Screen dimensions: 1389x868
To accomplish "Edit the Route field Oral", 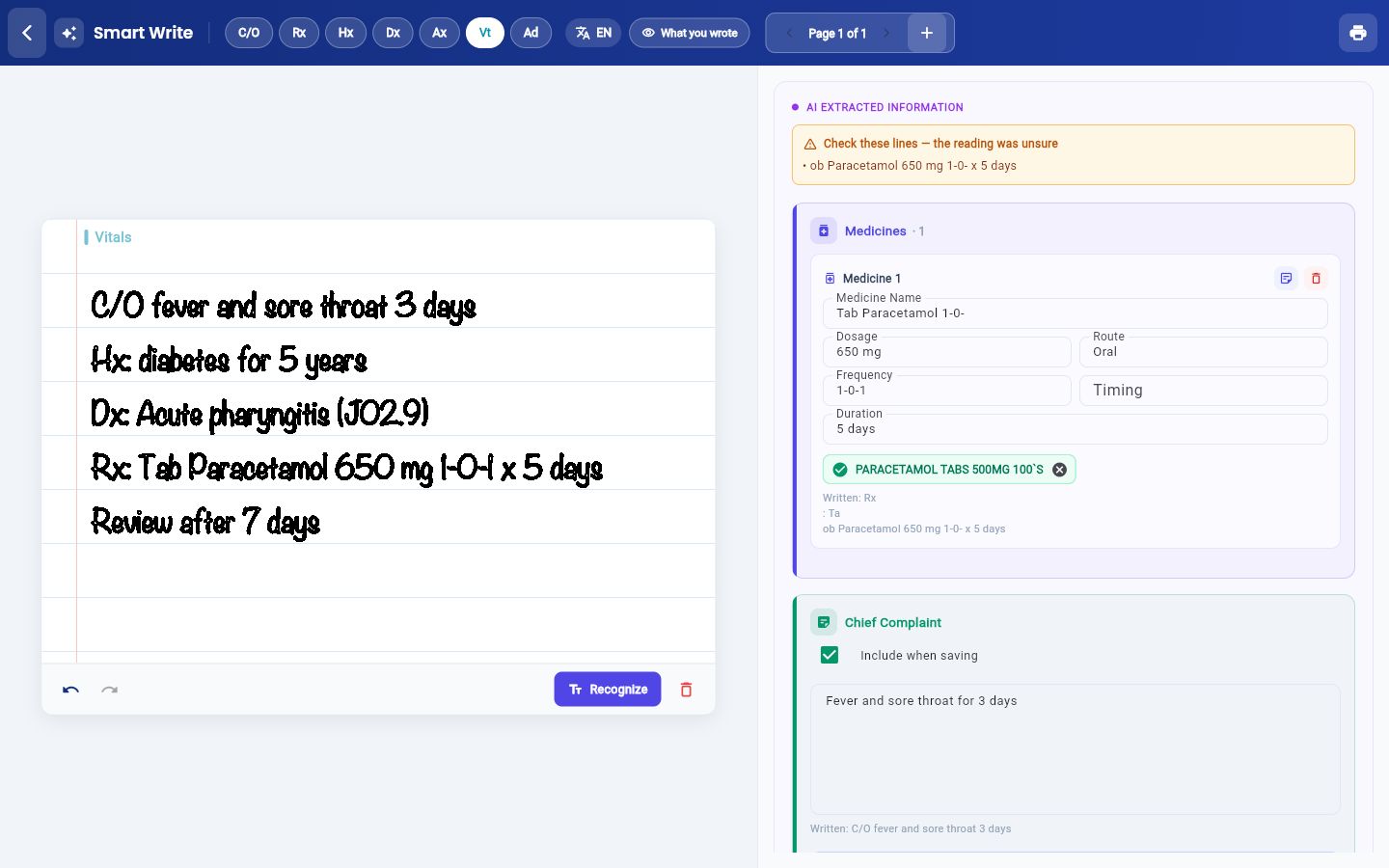I will pyautogui.click(x=1203, y=352).
